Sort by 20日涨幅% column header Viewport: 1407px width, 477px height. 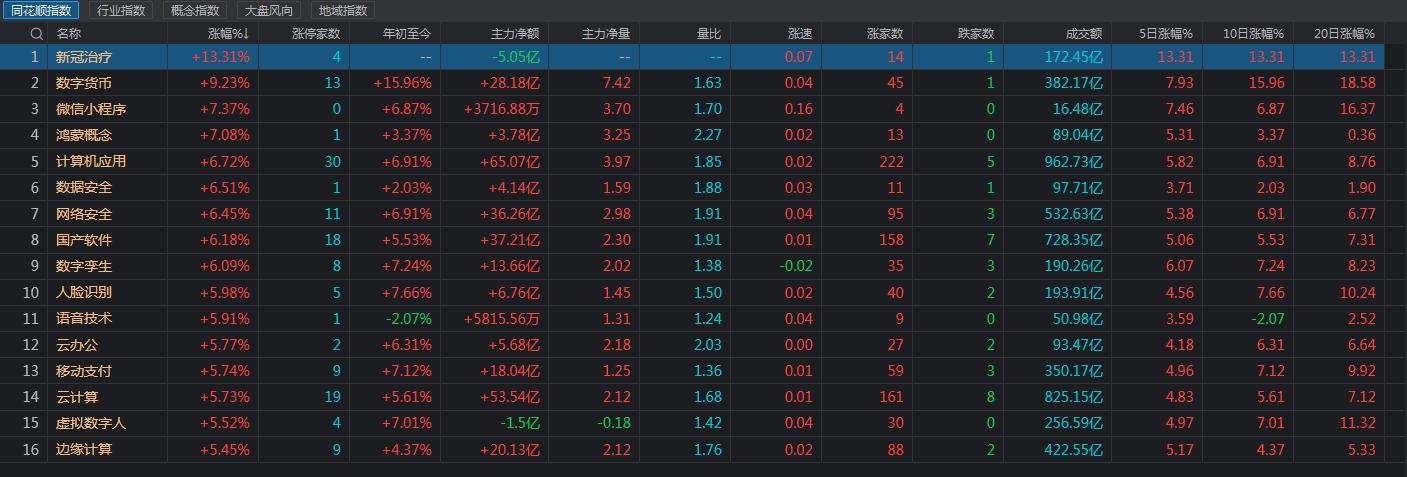tap(1345, 34)
